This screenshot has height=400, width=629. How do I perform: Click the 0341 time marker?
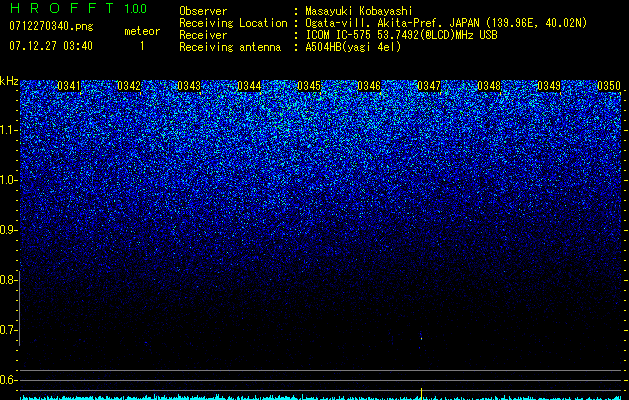point(69,86)
